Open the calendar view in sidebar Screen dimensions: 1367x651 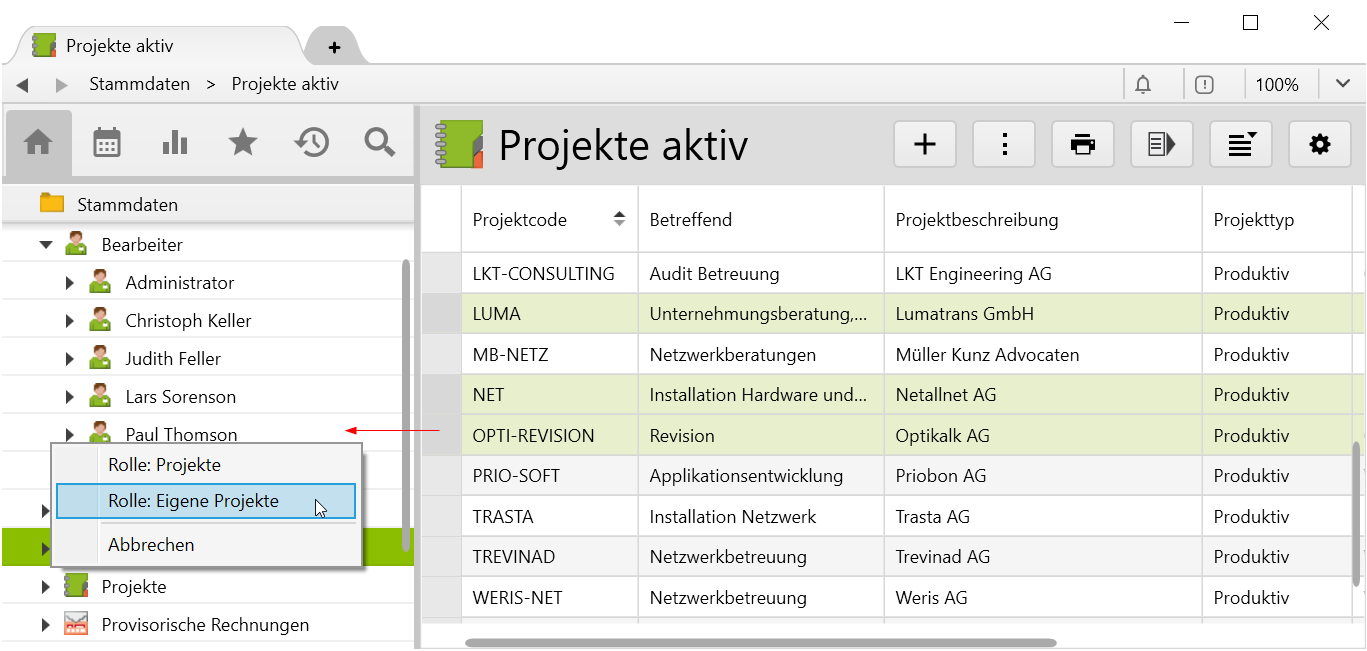pos(107,143)
